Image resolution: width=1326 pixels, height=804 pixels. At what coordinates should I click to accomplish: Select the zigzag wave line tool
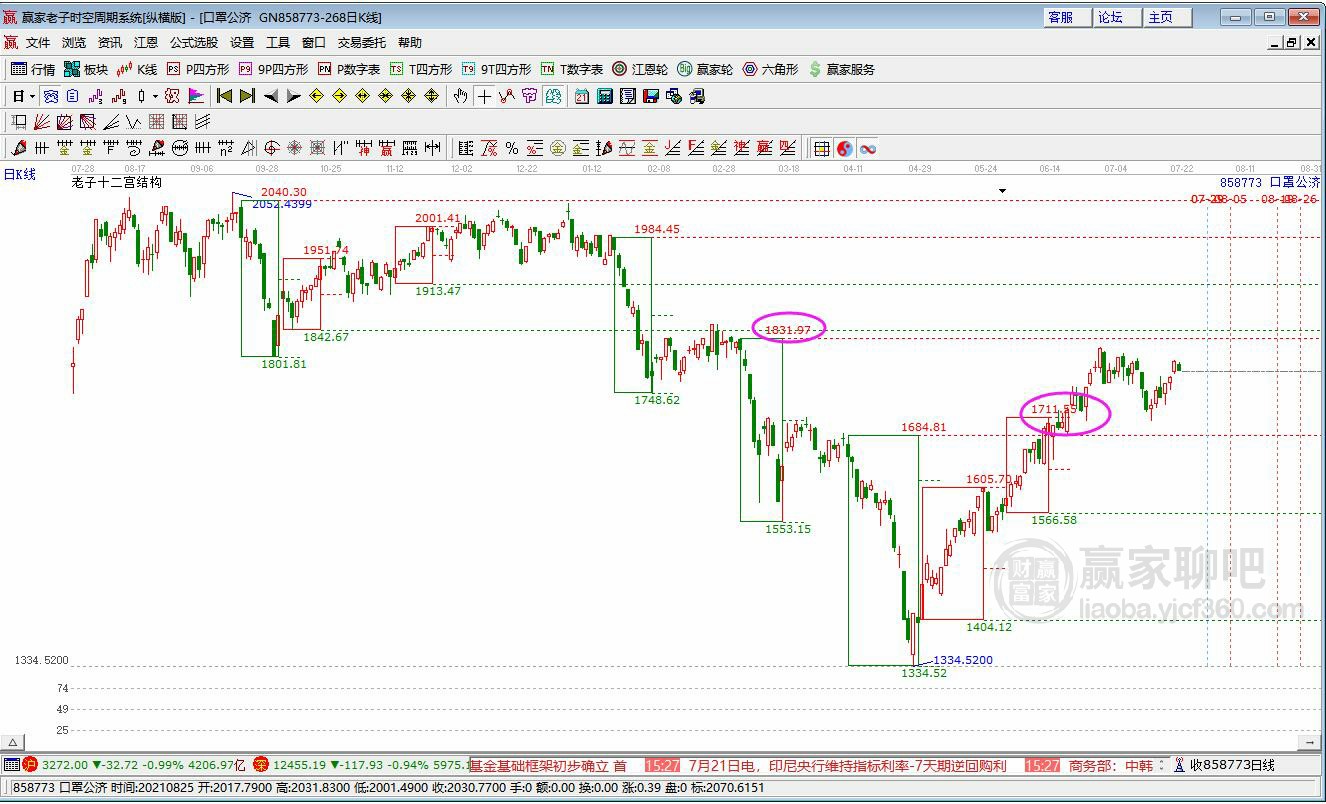(x=134, y=122)
